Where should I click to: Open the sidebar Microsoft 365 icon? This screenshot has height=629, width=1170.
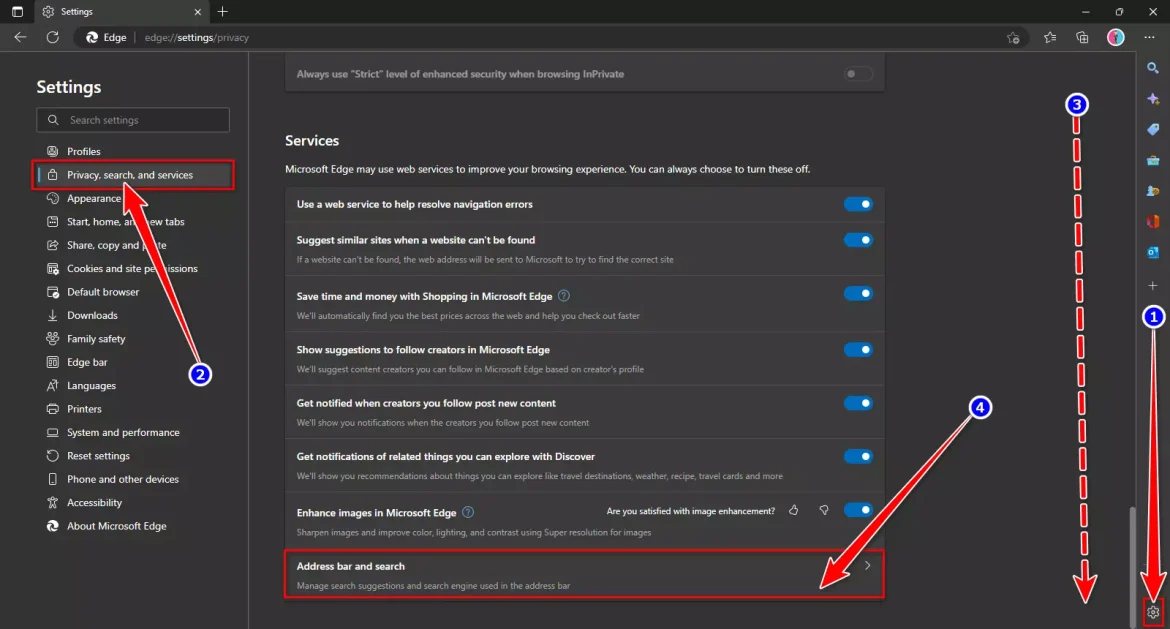pos(1153,222)
